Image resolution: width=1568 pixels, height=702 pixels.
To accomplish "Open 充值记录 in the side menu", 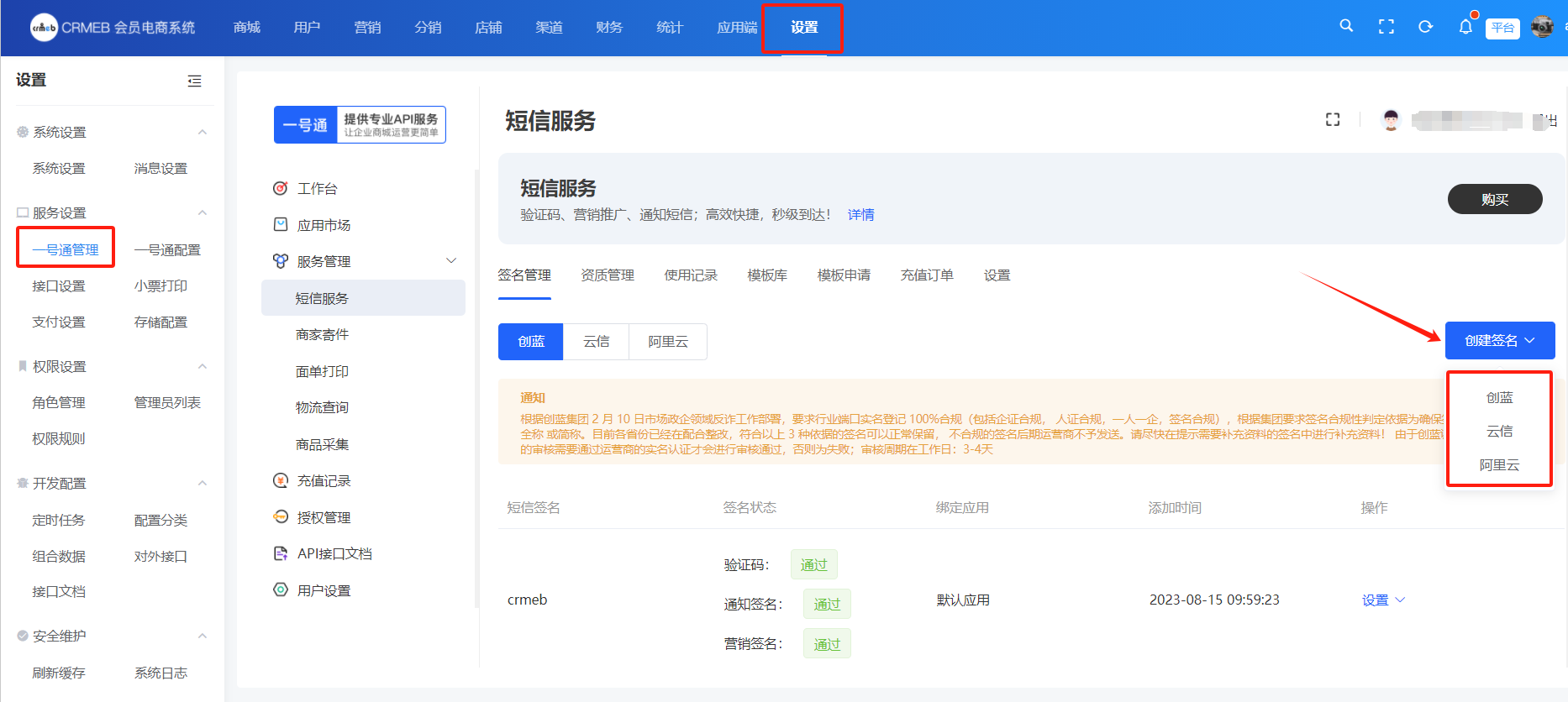I will point(324,481).
